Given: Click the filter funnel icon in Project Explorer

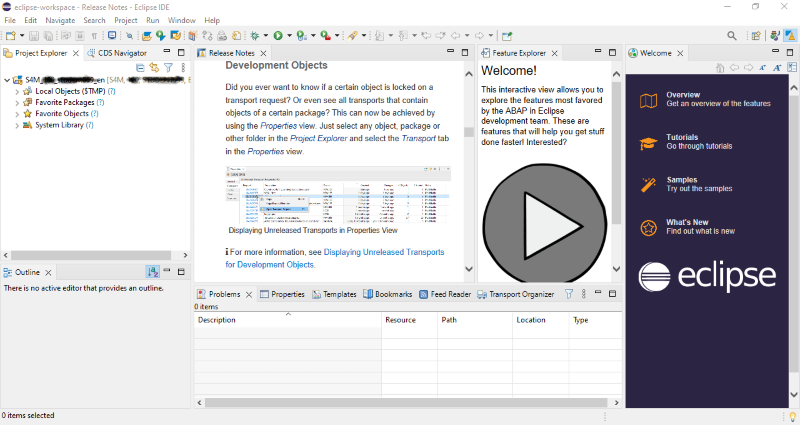Looking at the screenshot, I should [168, 67].
